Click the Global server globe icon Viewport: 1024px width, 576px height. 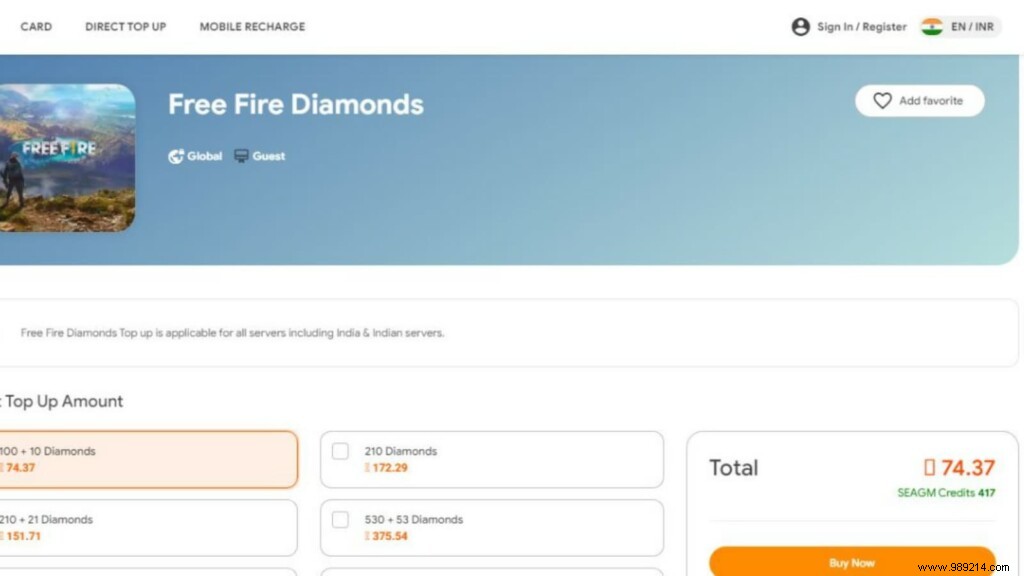pos(175,156)
